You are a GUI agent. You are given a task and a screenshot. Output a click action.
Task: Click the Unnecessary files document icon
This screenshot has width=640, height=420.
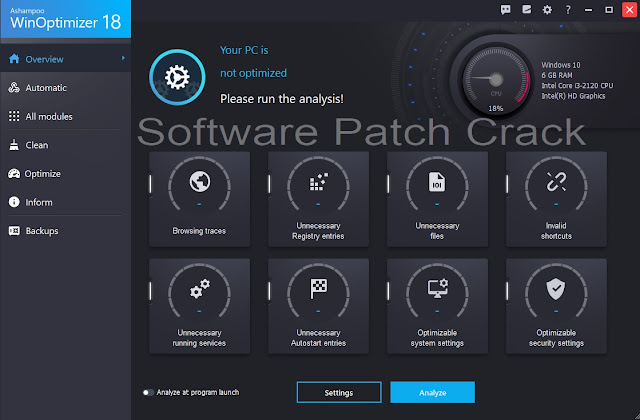437,182
